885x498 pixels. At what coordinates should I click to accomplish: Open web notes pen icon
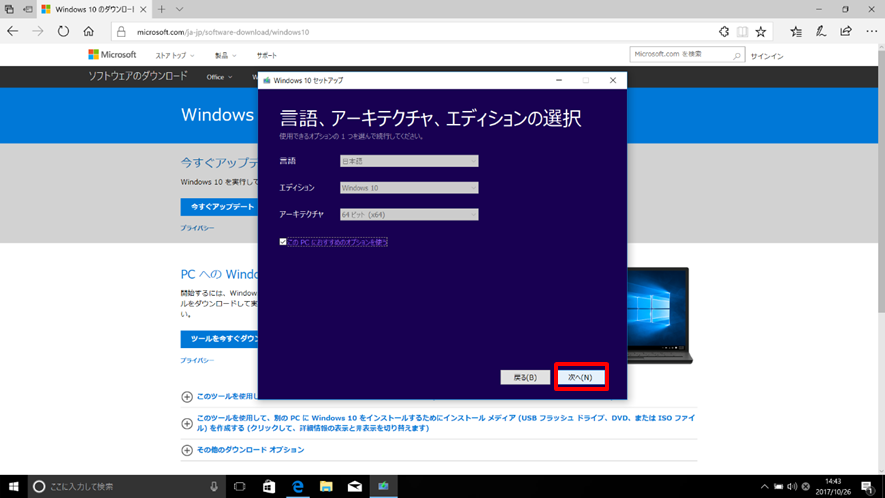click(821, 32)
